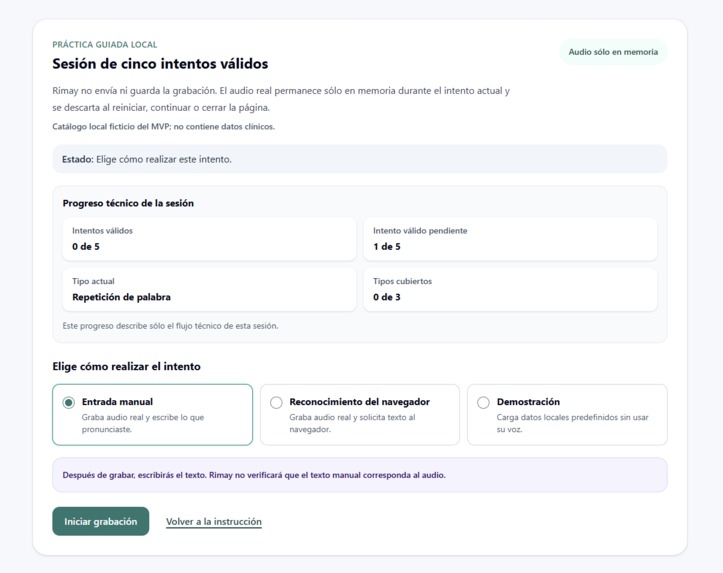This screenshot has height=573, width=723.
Task: Click 'Carga datos locales predefinidos' description
Action: (x=572, y=423)
